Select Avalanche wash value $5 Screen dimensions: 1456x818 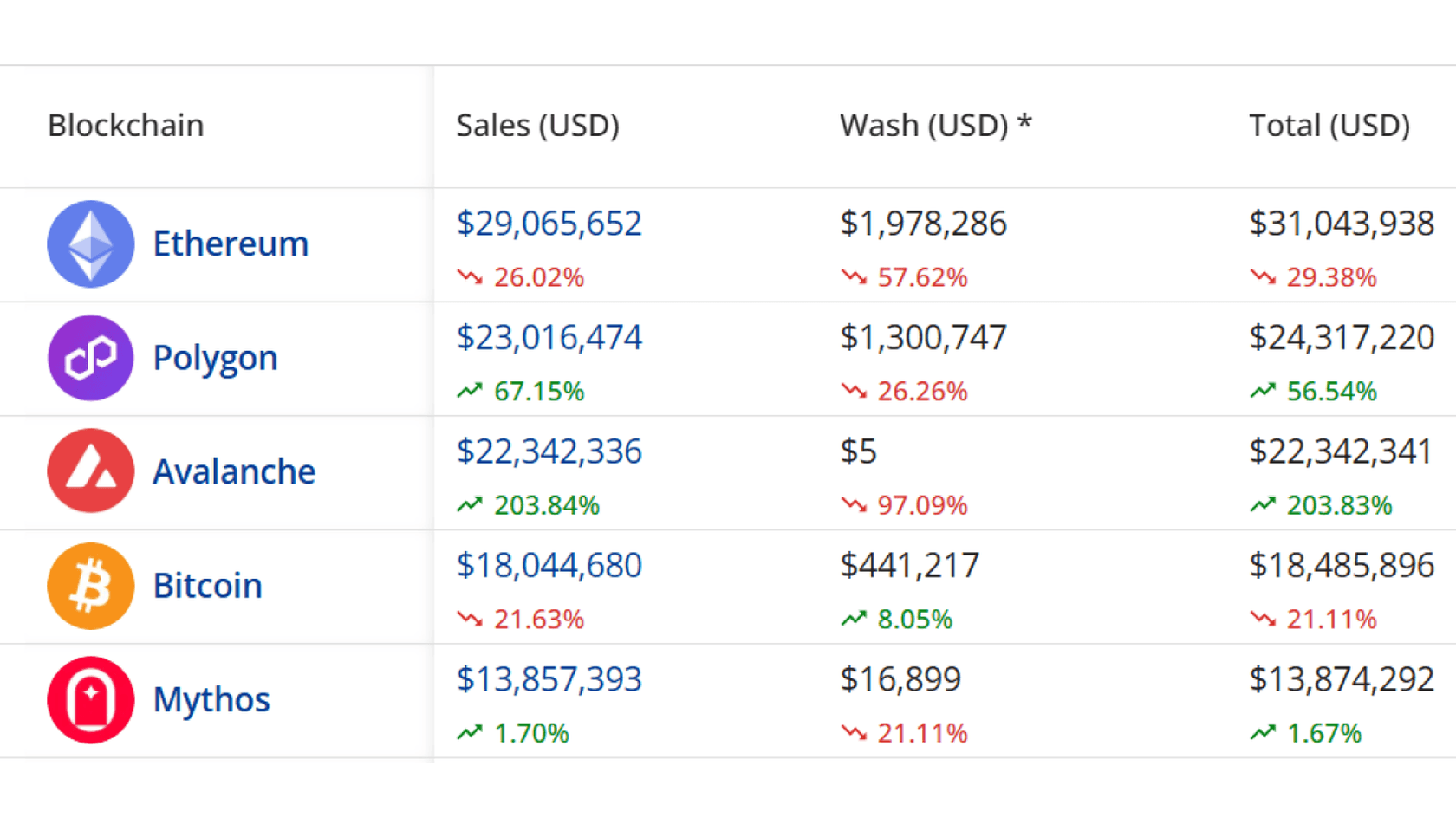pos(859,451)
